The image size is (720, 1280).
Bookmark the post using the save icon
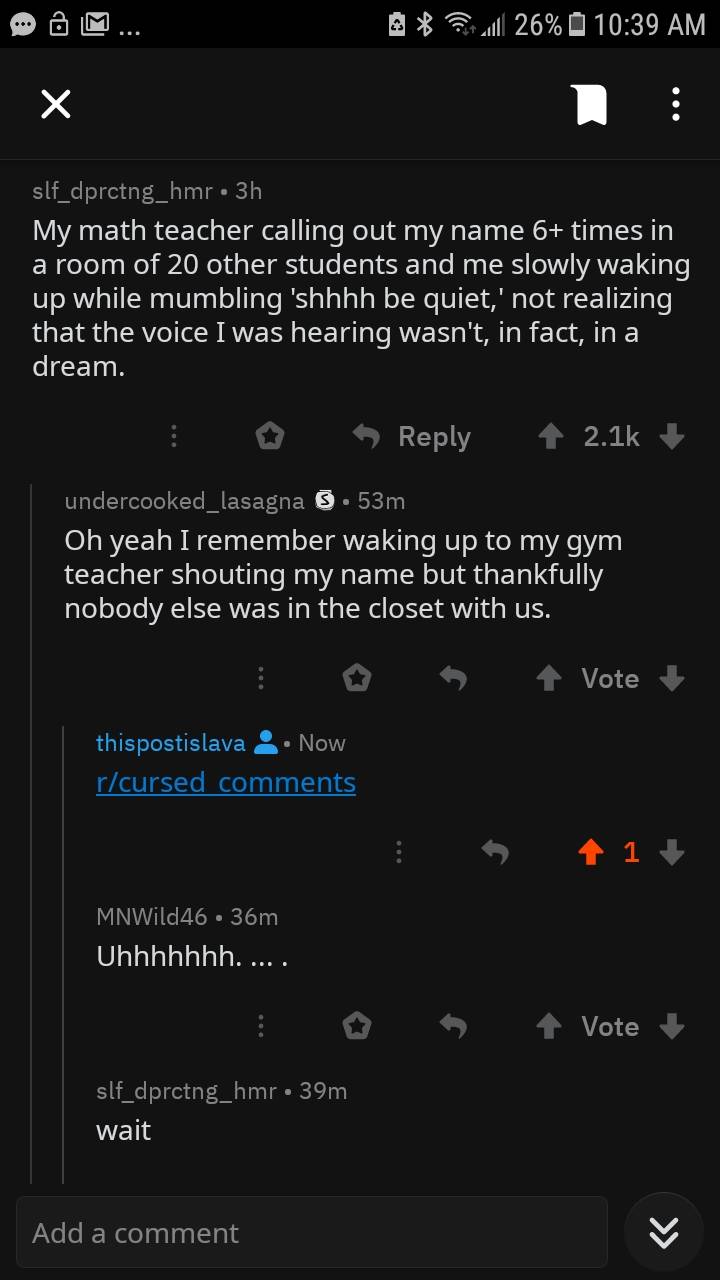tap(590, 104)
